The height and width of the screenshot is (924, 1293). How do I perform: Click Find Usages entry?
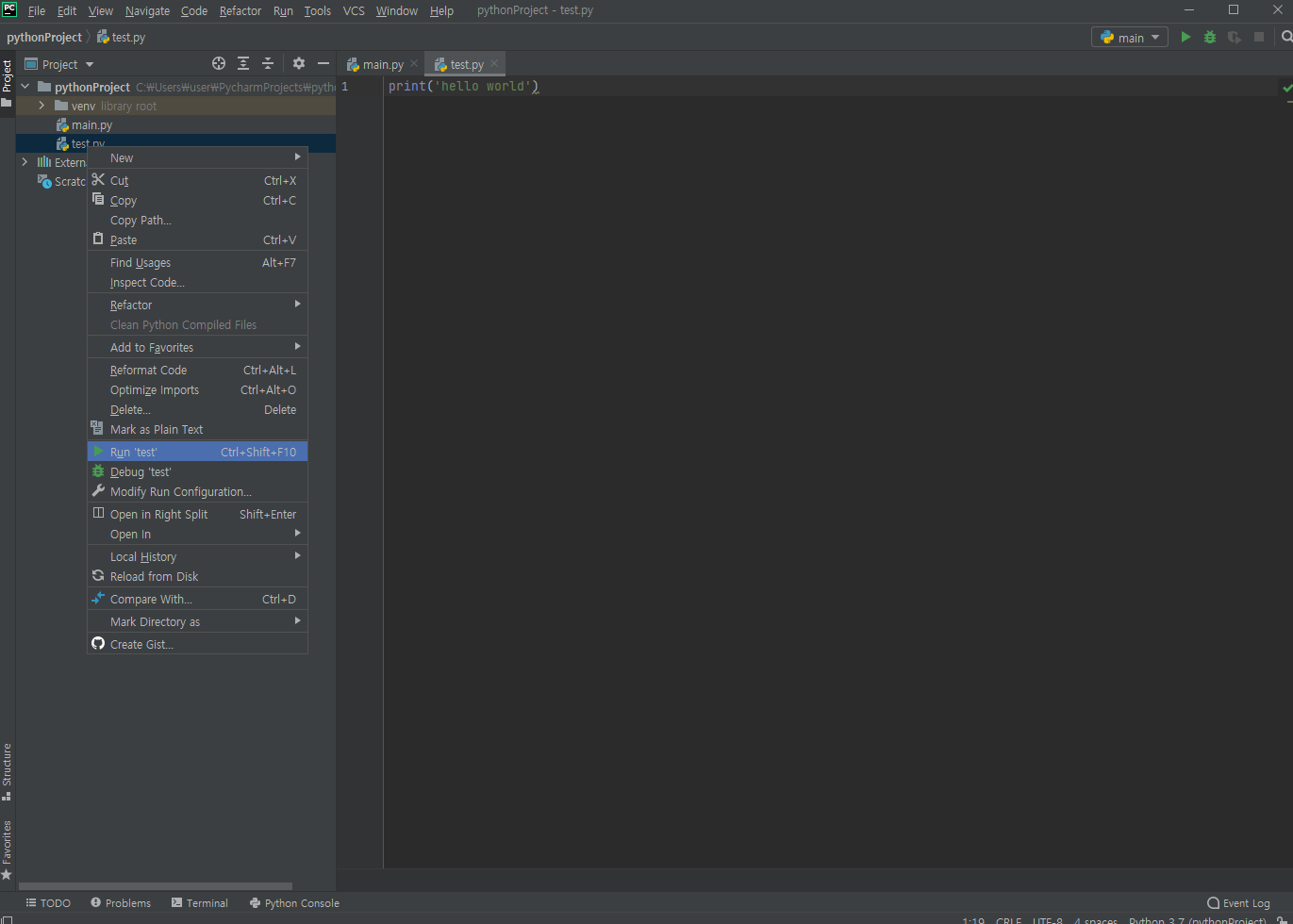197,262
